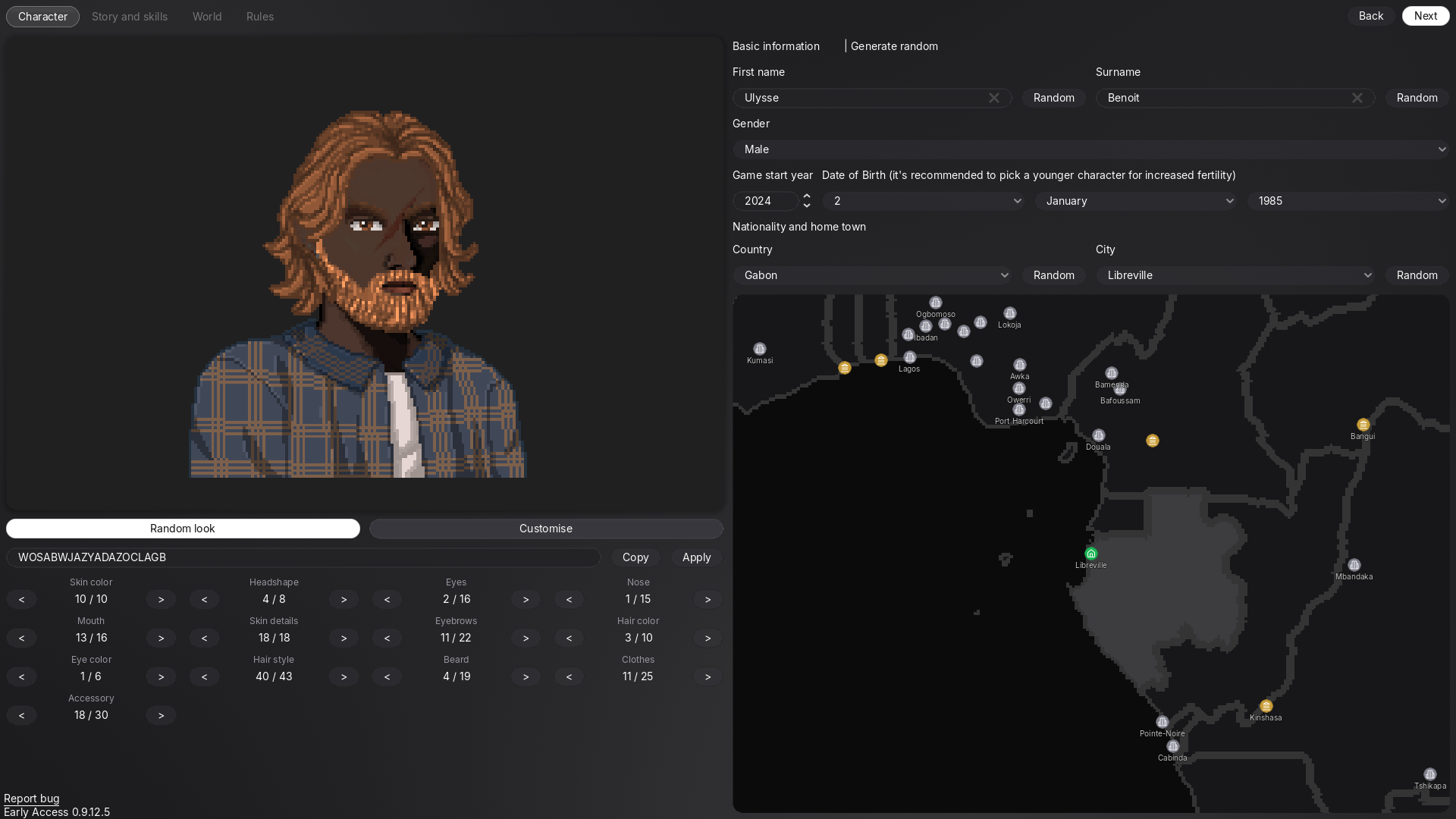This screenshot has width=1456, height=819.
Task: Click the Lagos city map marker
Action: click(909, 357)
